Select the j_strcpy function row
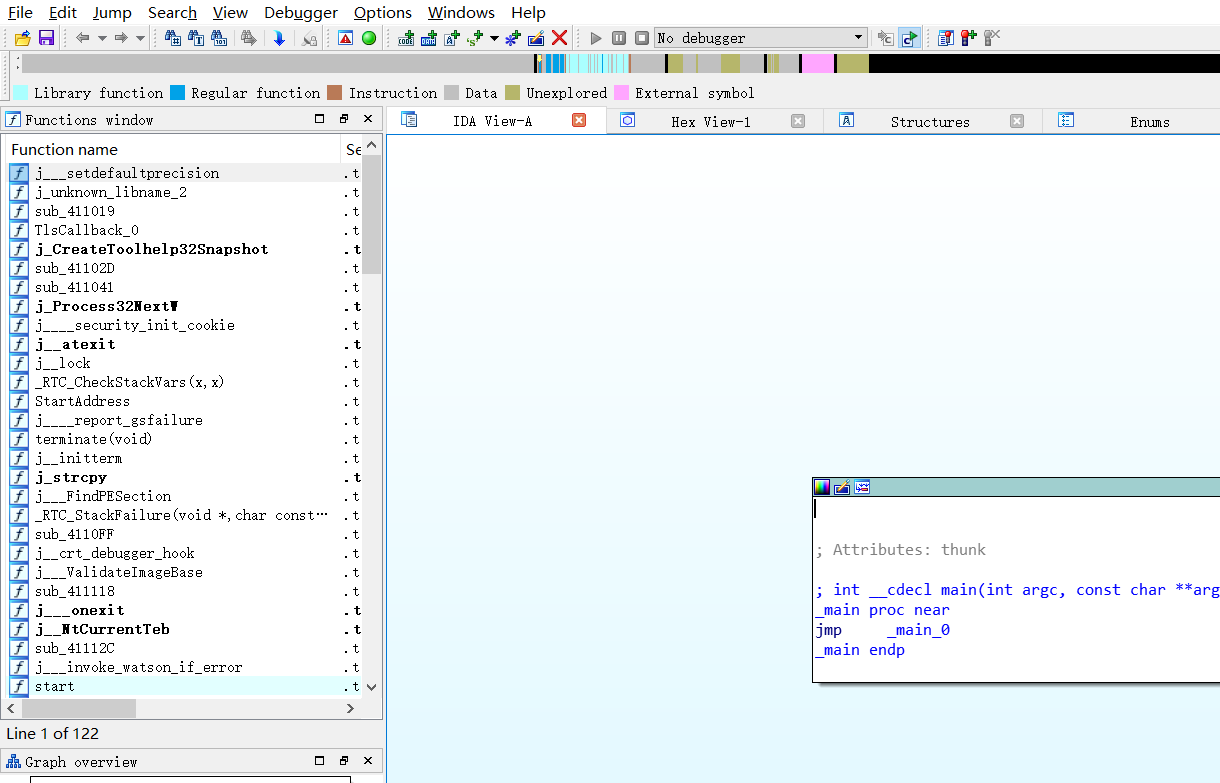Screen dimensions: 1220x783 tap(185, 477)
